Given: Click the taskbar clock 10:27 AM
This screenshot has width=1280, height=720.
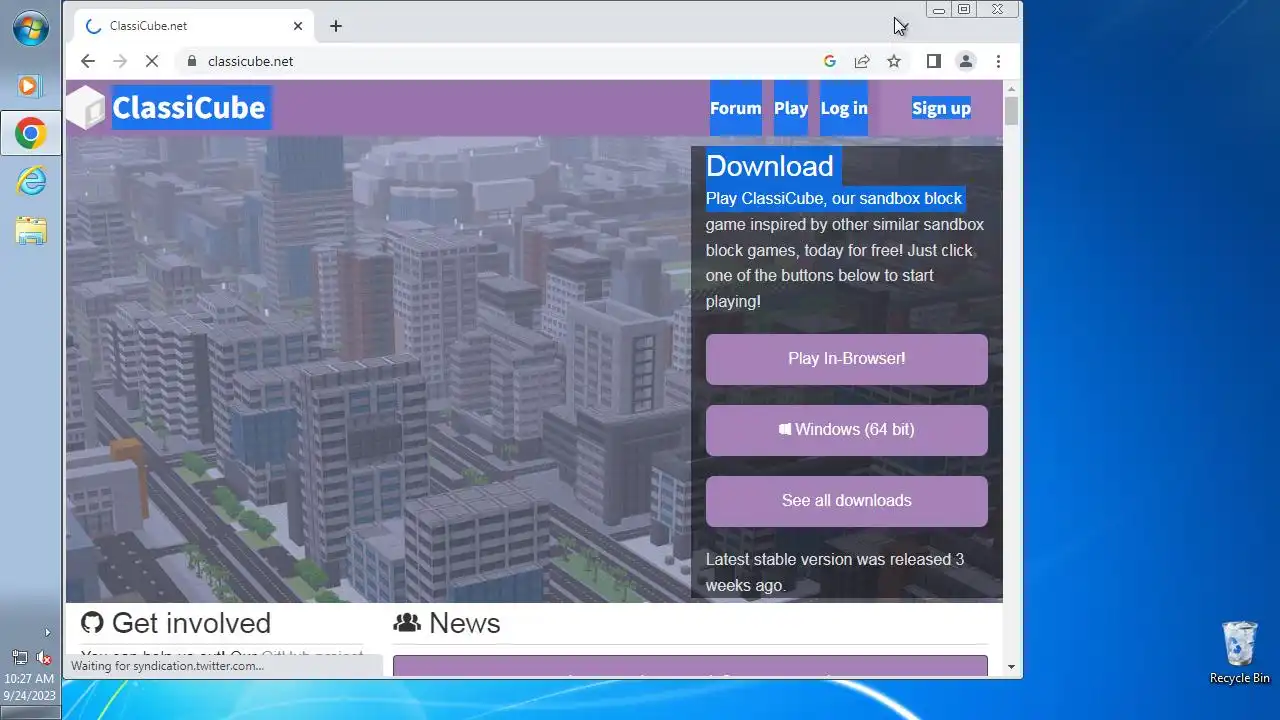Looking at the screenshot, I should (30, 679).
